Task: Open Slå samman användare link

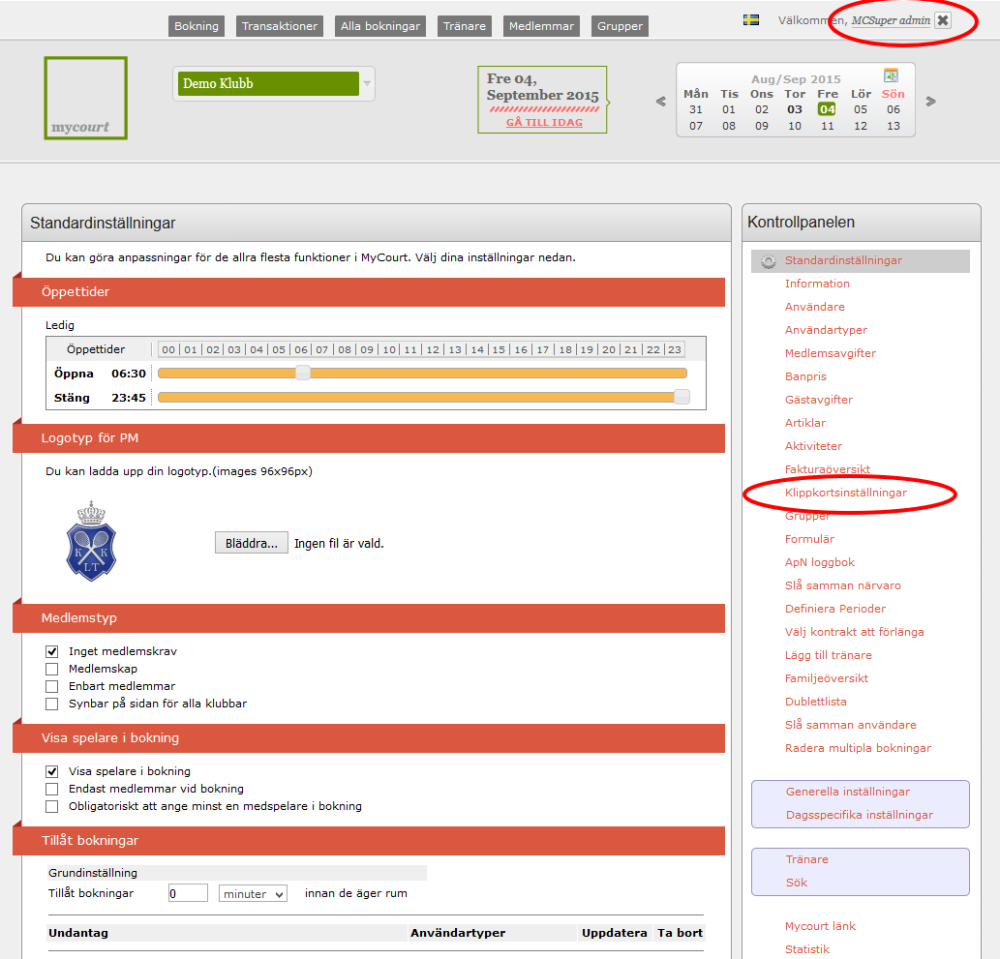Action: (x=850, y=725)
